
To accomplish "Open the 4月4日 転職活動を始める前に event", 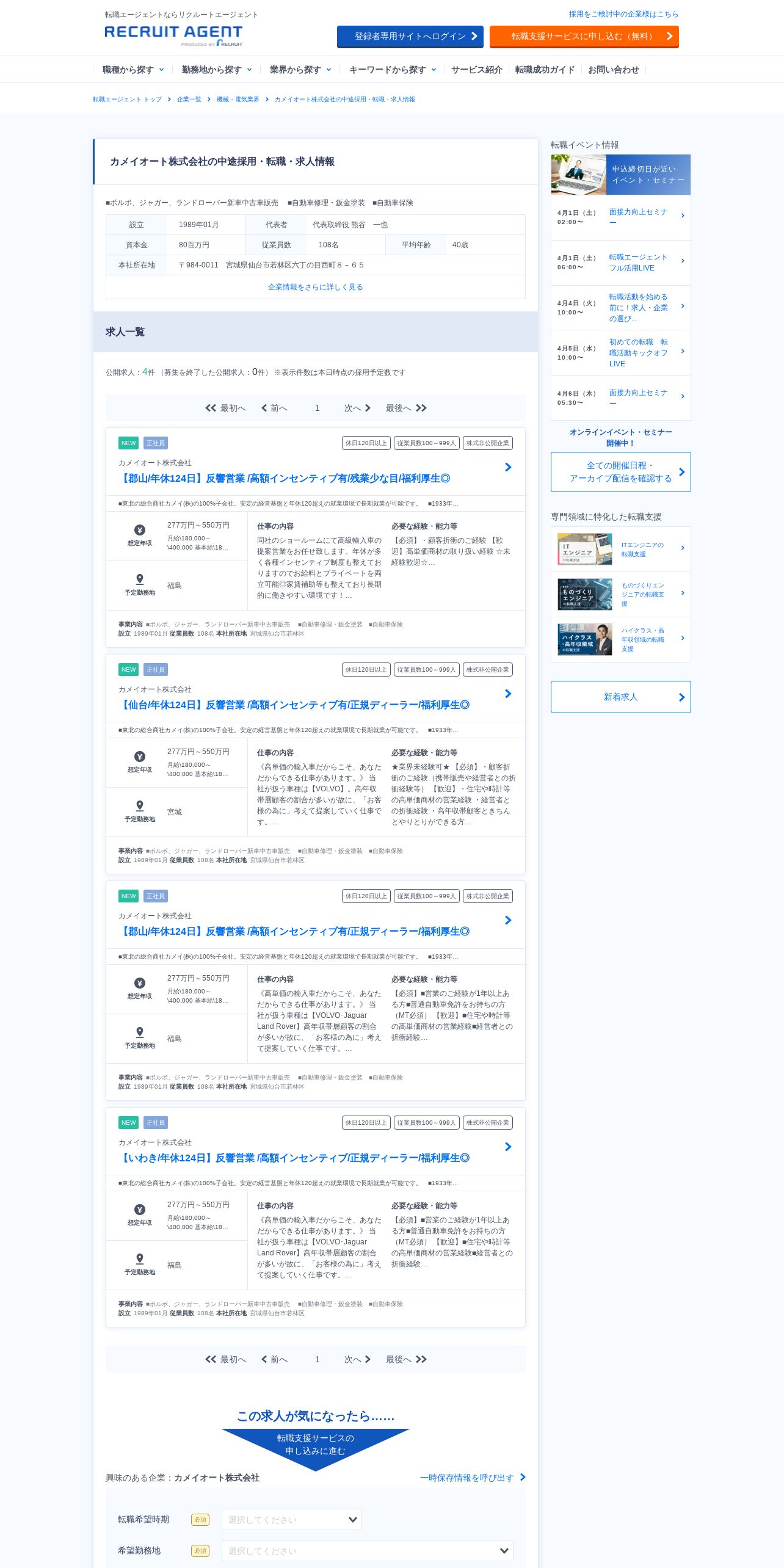I will (x=621, y=308).
